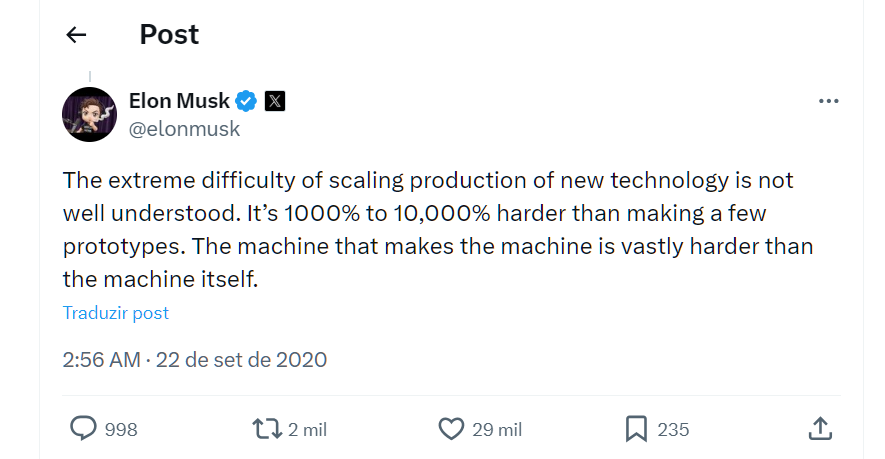Go back using the left arrow
Image resolution: width=885 pixels, height=459 pixels.
click(x=76, y=35)
